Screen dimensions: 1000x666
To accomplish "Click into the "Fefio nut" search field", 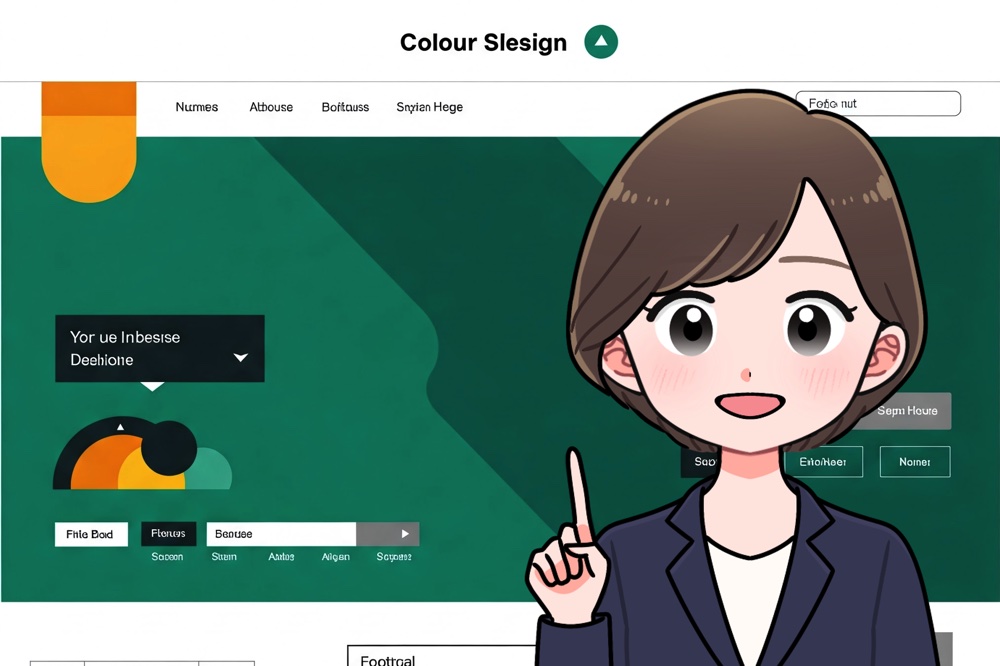I will coord(878,104).
